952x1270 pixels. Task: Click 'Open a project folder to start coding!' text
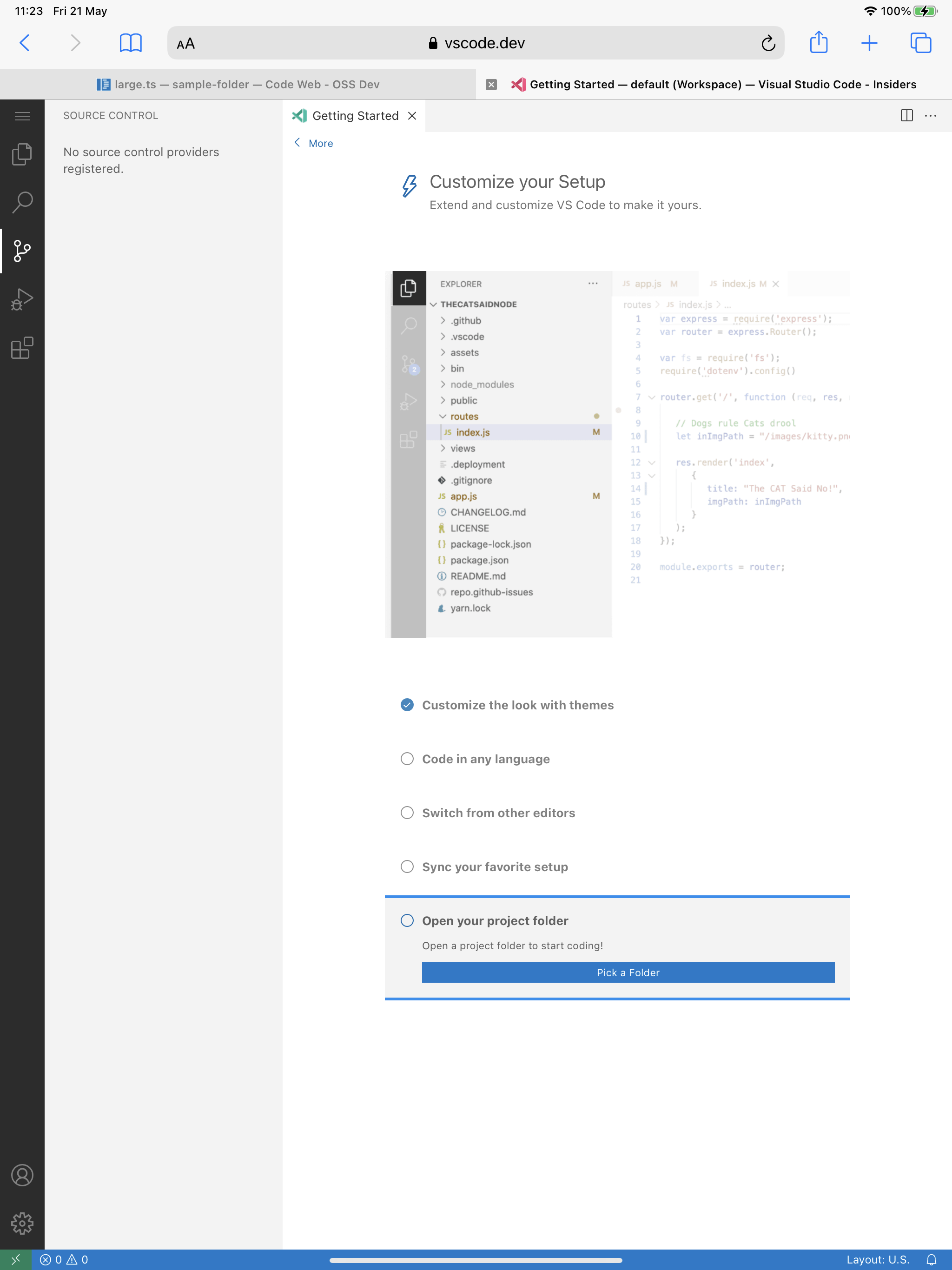coord(513,946)
